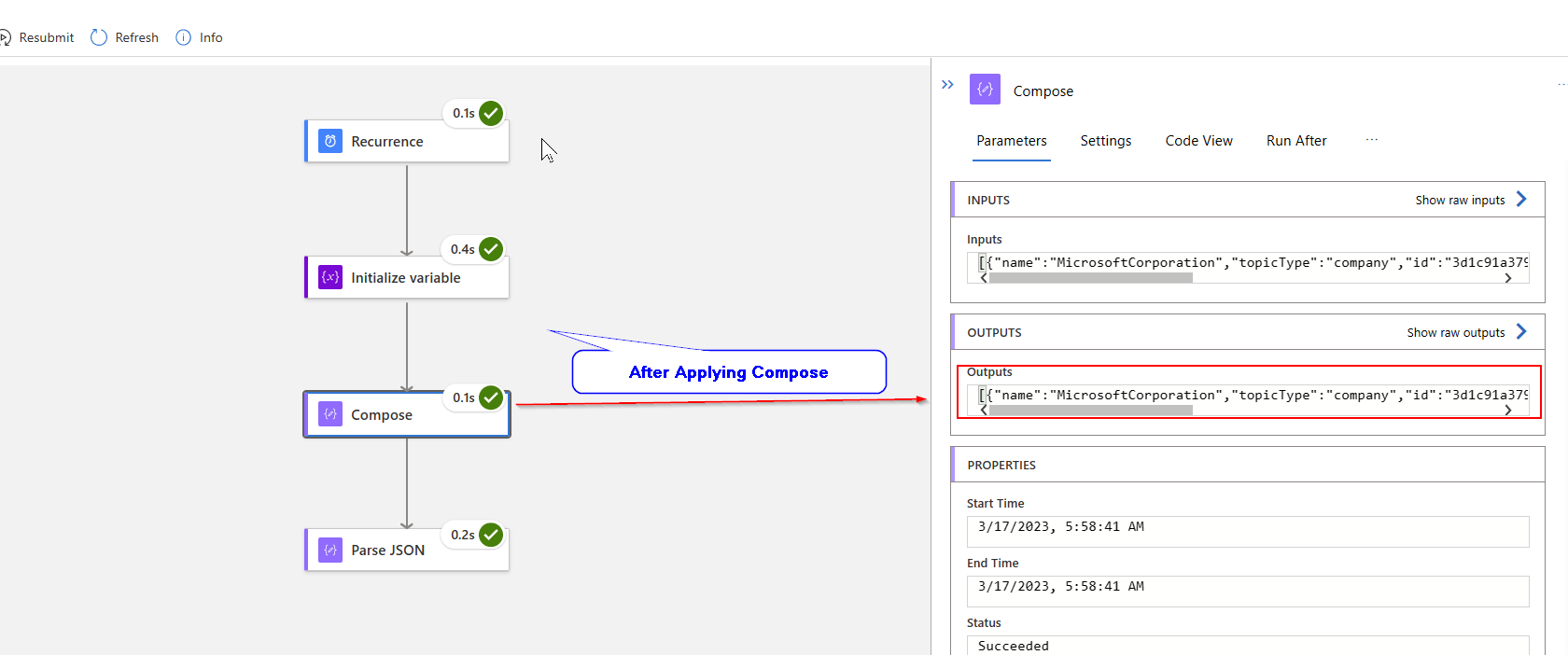The width and height of the screenshot is (1568, 655).
Task: Switch to the Parameters tab
Action: click(x=1012, y=141)
